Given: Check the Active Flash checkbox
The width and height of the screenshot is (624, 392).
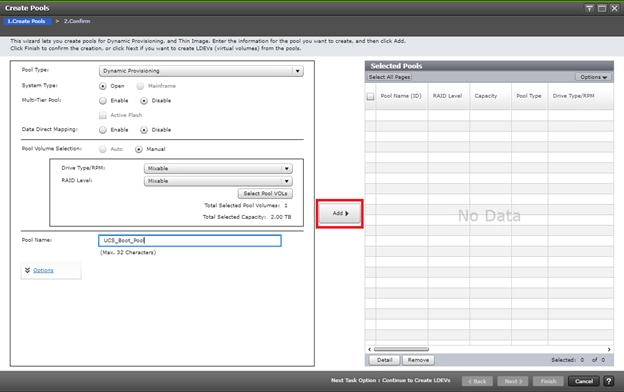Looking at the screenshot, I should 103,115.
